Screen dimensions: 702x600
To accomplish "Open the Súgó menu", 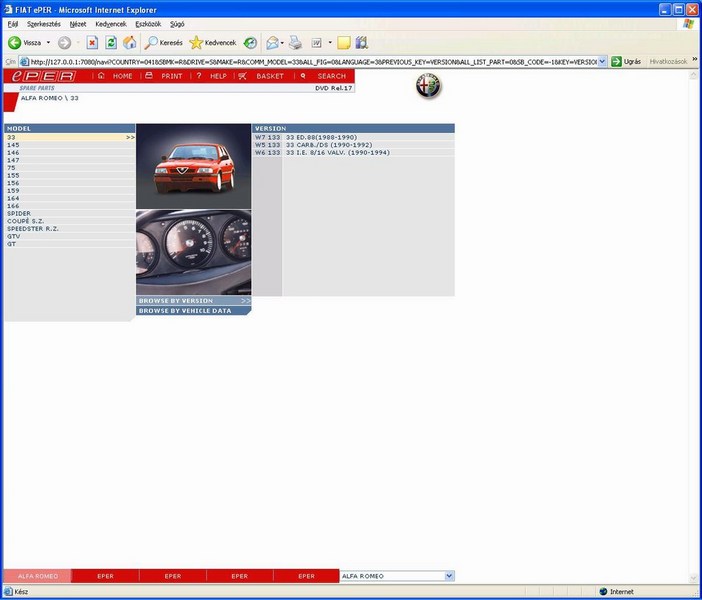I will (177, 24).
